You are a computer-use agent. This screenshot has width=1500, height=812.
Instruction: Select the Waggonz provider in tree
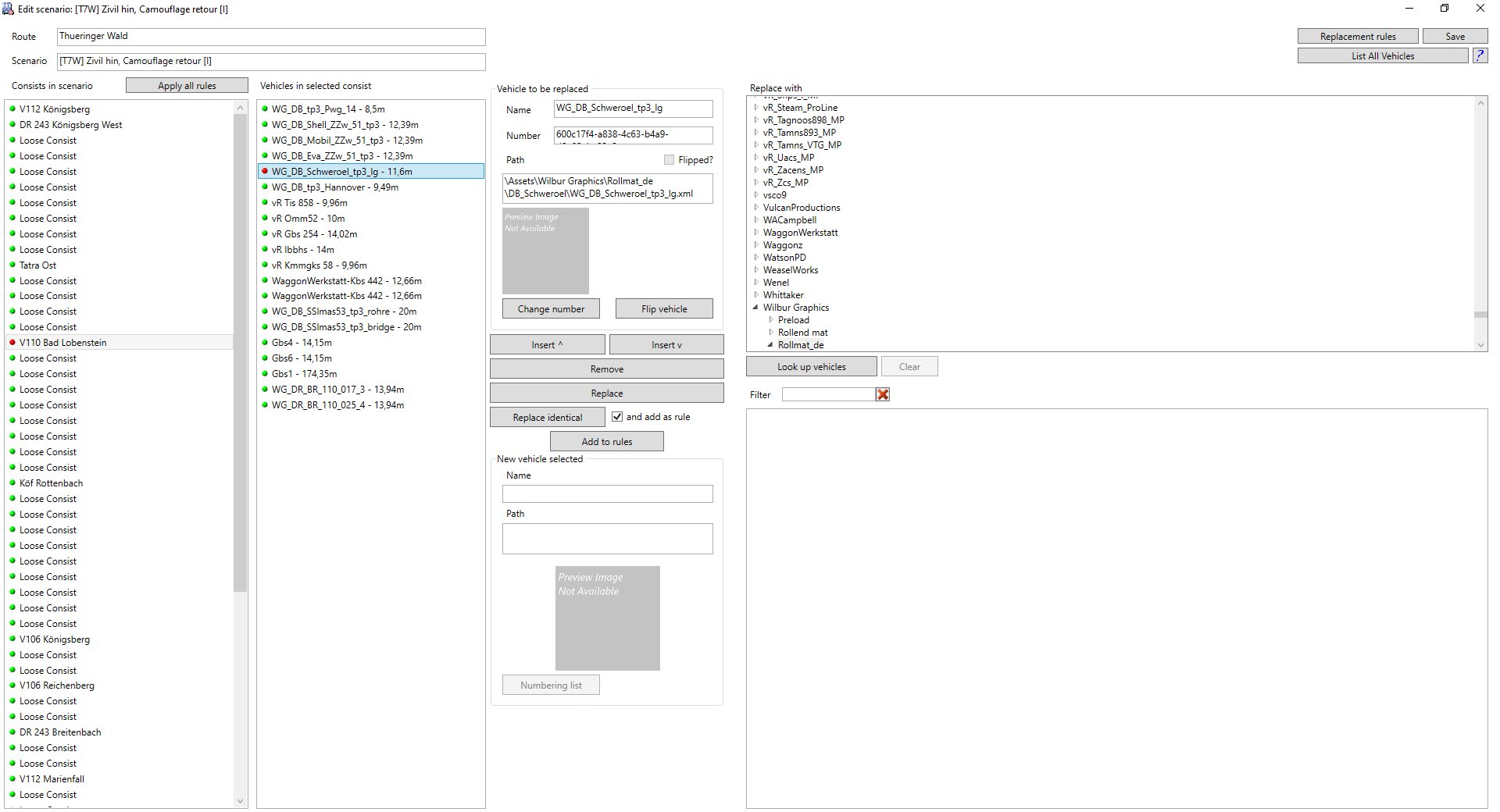pyautogui.click(x=783, y=245)
